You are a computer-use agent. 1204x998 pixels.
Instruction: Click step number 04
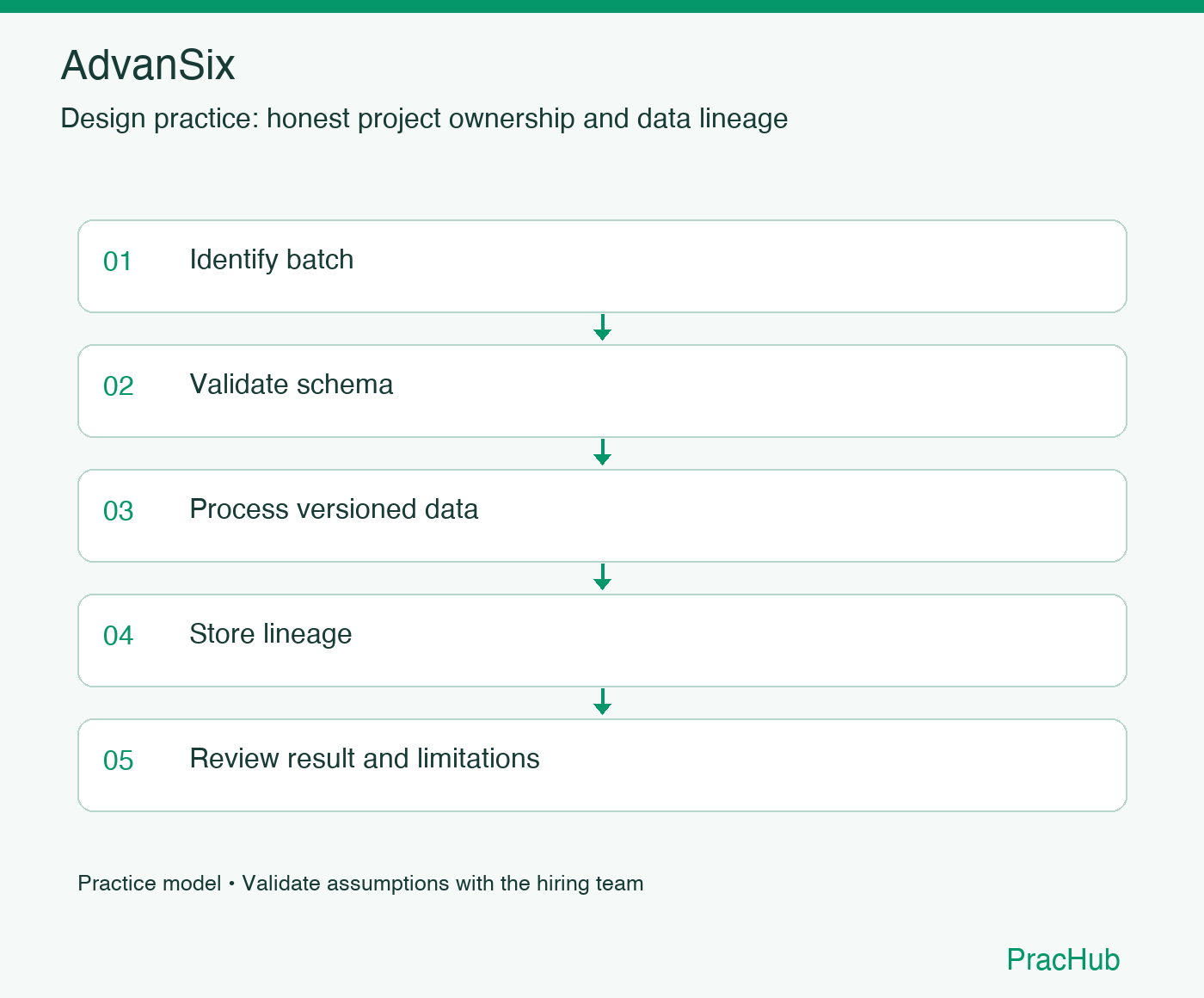click(119, 636)
